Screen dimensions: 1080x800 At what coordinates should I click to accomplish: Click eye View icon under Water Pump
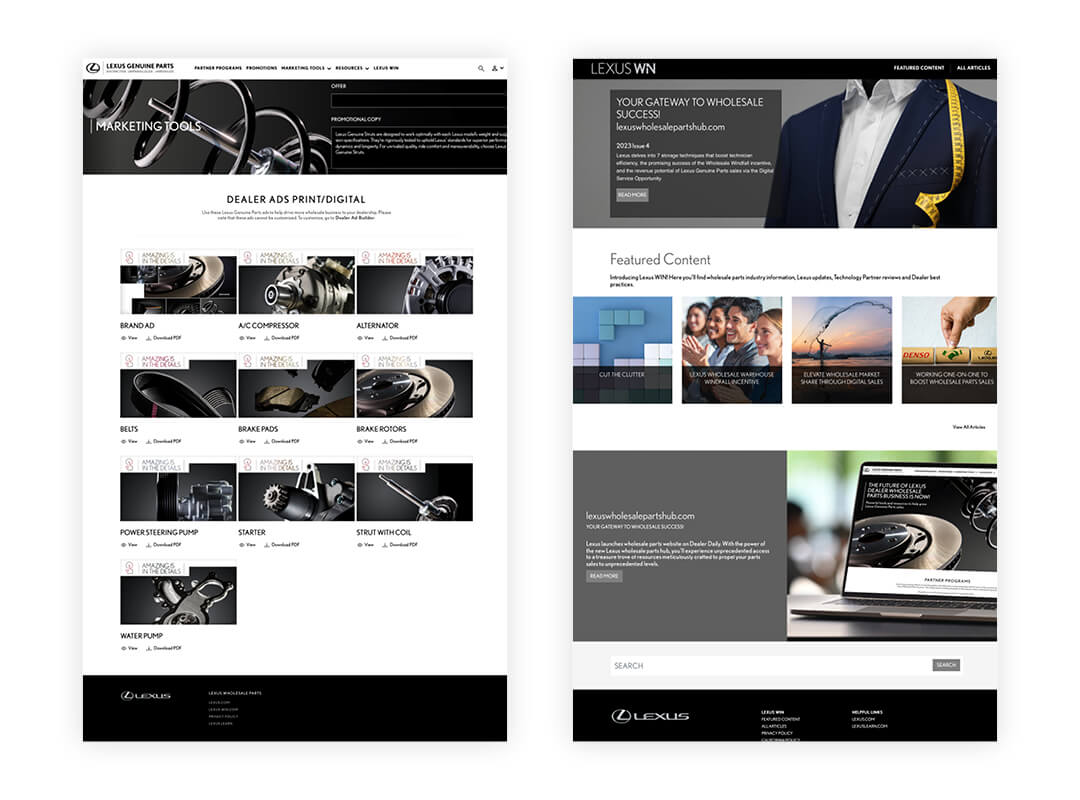124,648
